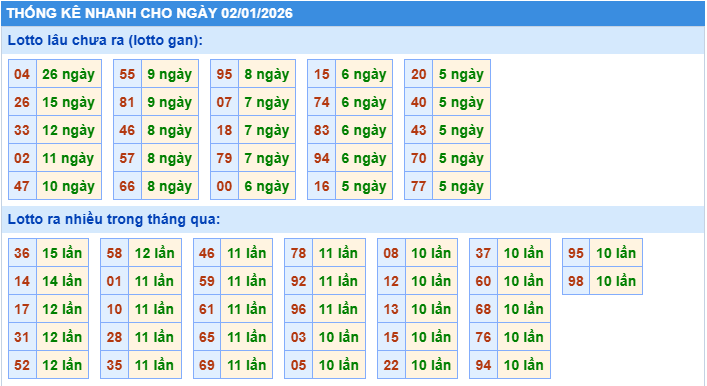Click the number 61 cell
This screenshot has height=386, width=707.
207,309
